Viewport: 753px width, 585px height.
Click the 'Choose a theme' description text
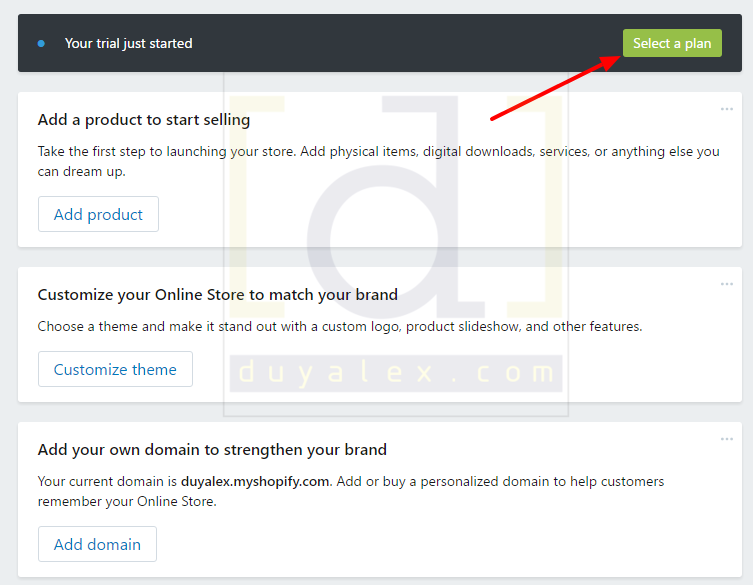point(339,326)
